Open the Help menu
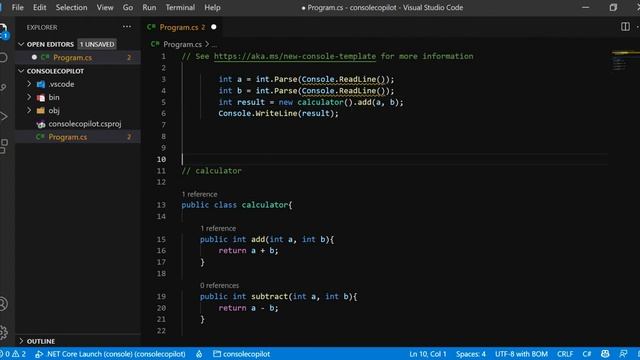 click(x=212, y=7)
